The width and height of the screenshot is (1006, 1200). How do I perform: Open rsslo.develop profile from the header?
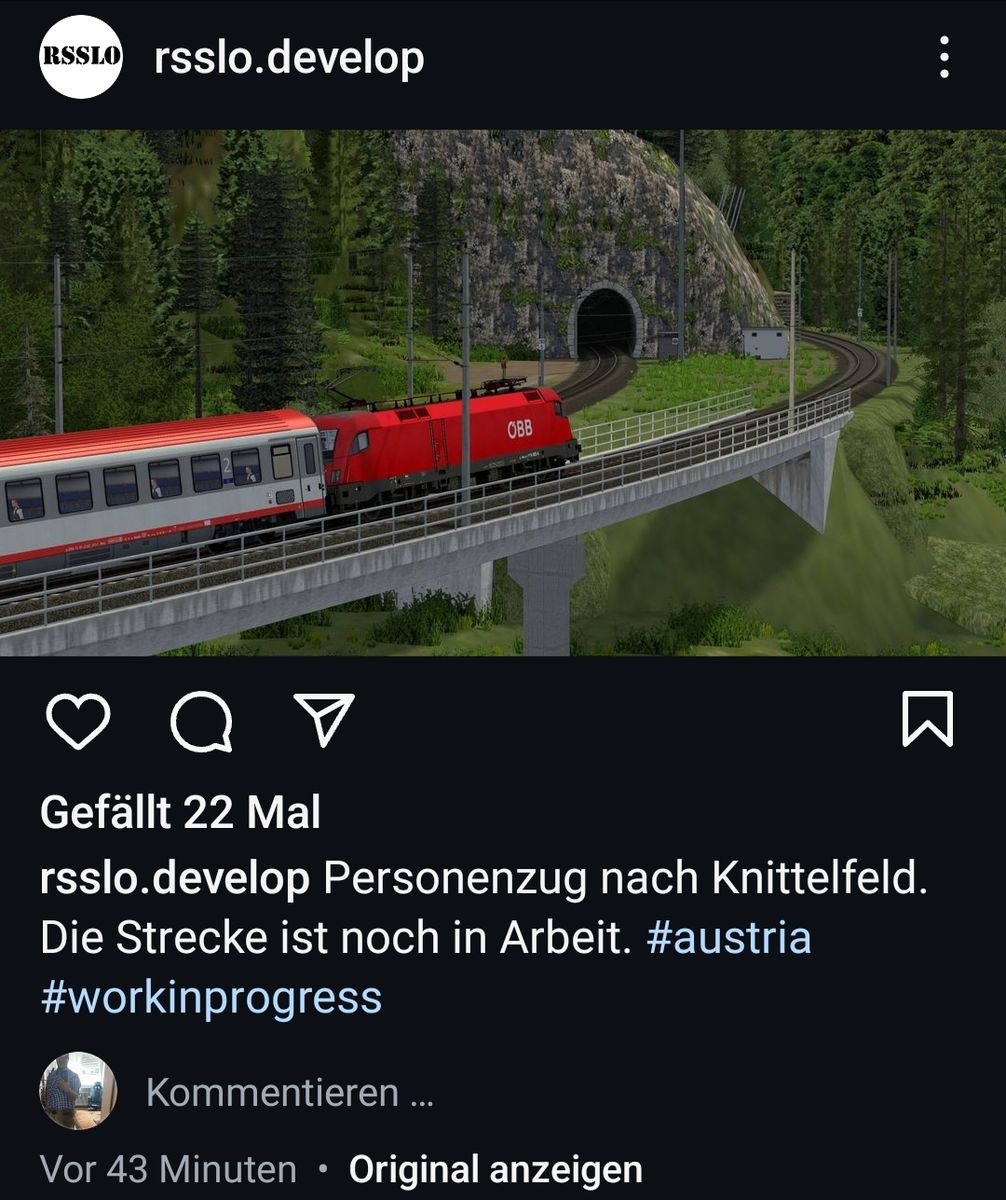click(289, 59)
